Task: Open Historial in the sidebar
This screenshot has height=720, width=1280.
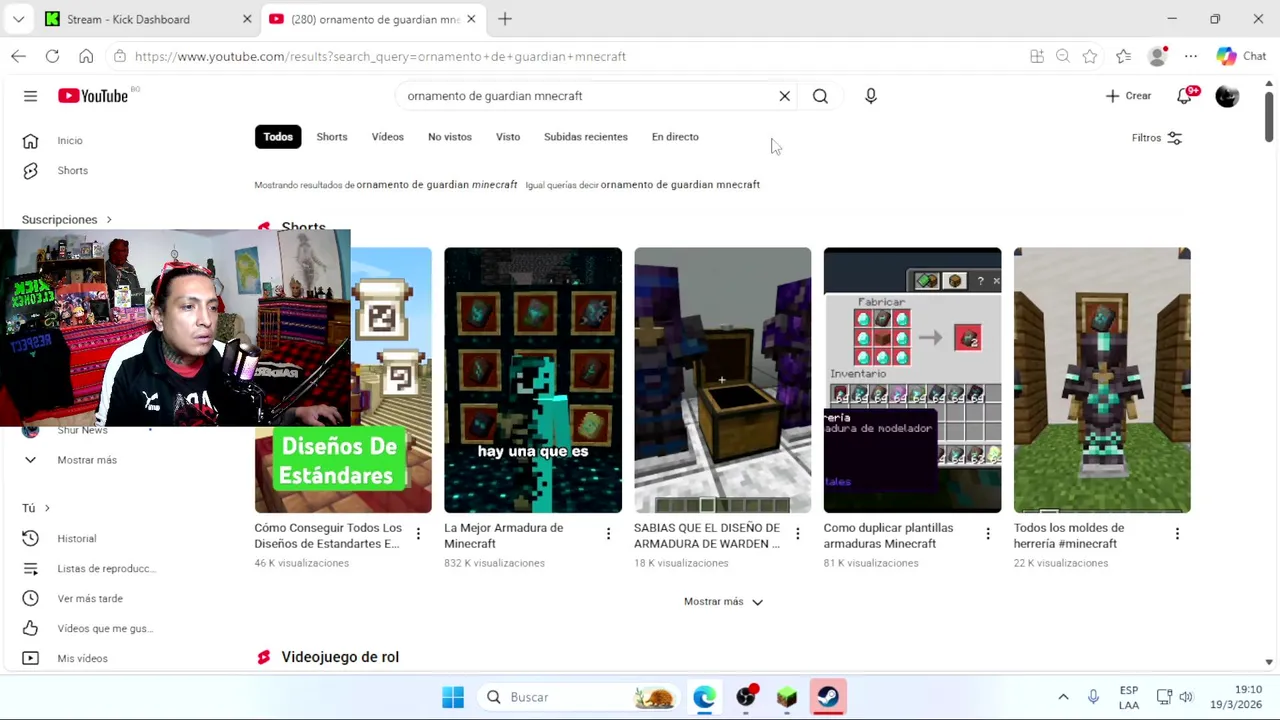Action: [x=77, y=539]
